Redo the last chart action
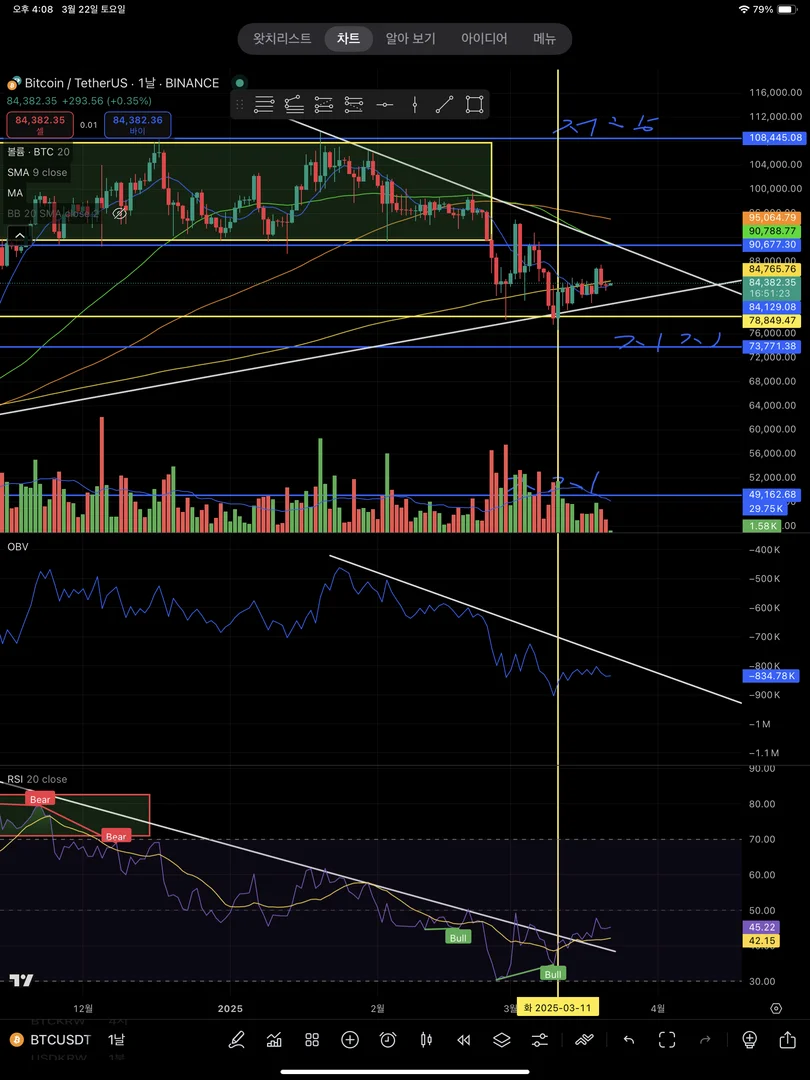Screen dimensions: 810x1080 (x=705, y=1039)
